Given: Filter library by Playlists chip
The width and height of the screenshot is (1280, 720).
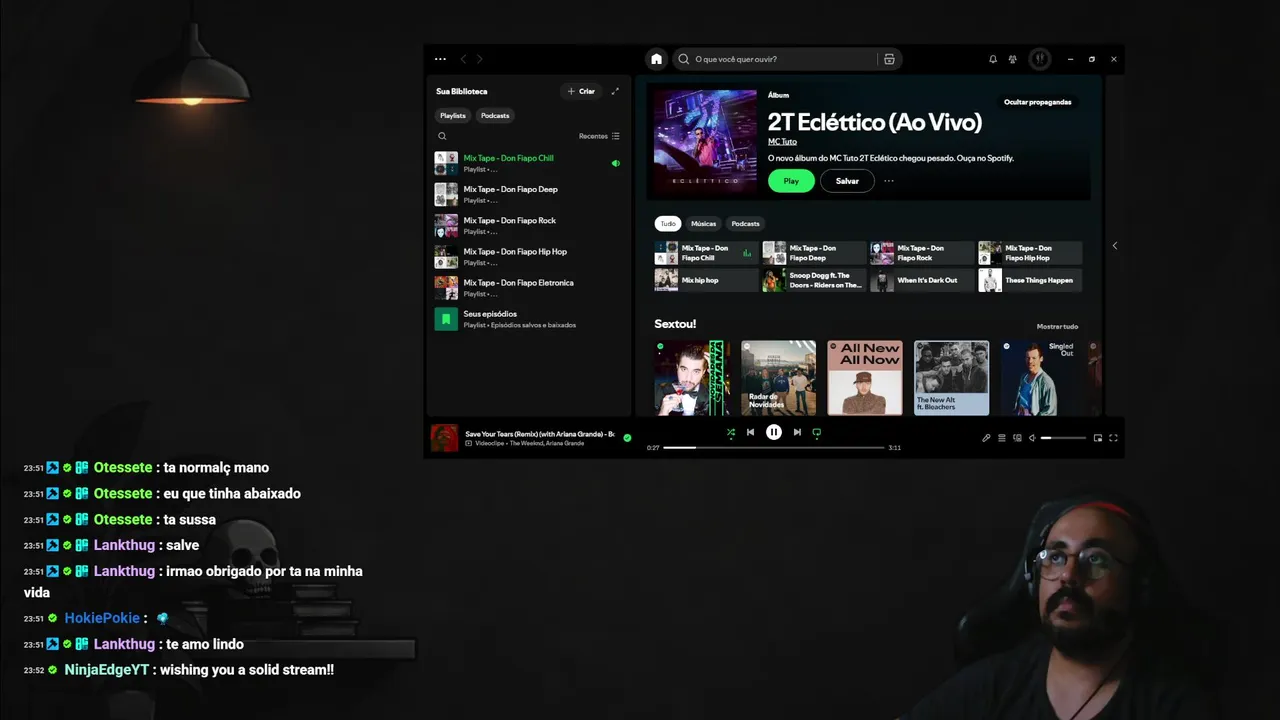Looking at the screenshot, I should coord(453,115).
